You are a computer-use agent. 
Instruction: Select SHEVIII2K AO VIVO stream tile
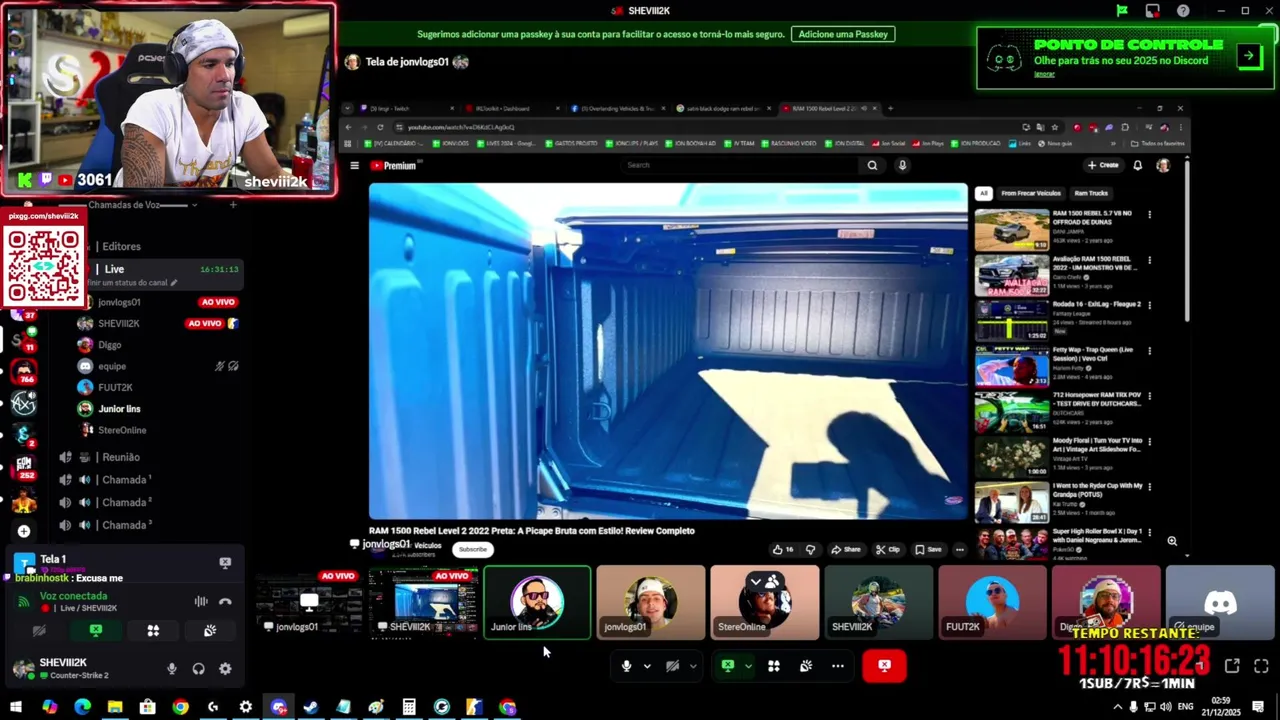(423, 602)
